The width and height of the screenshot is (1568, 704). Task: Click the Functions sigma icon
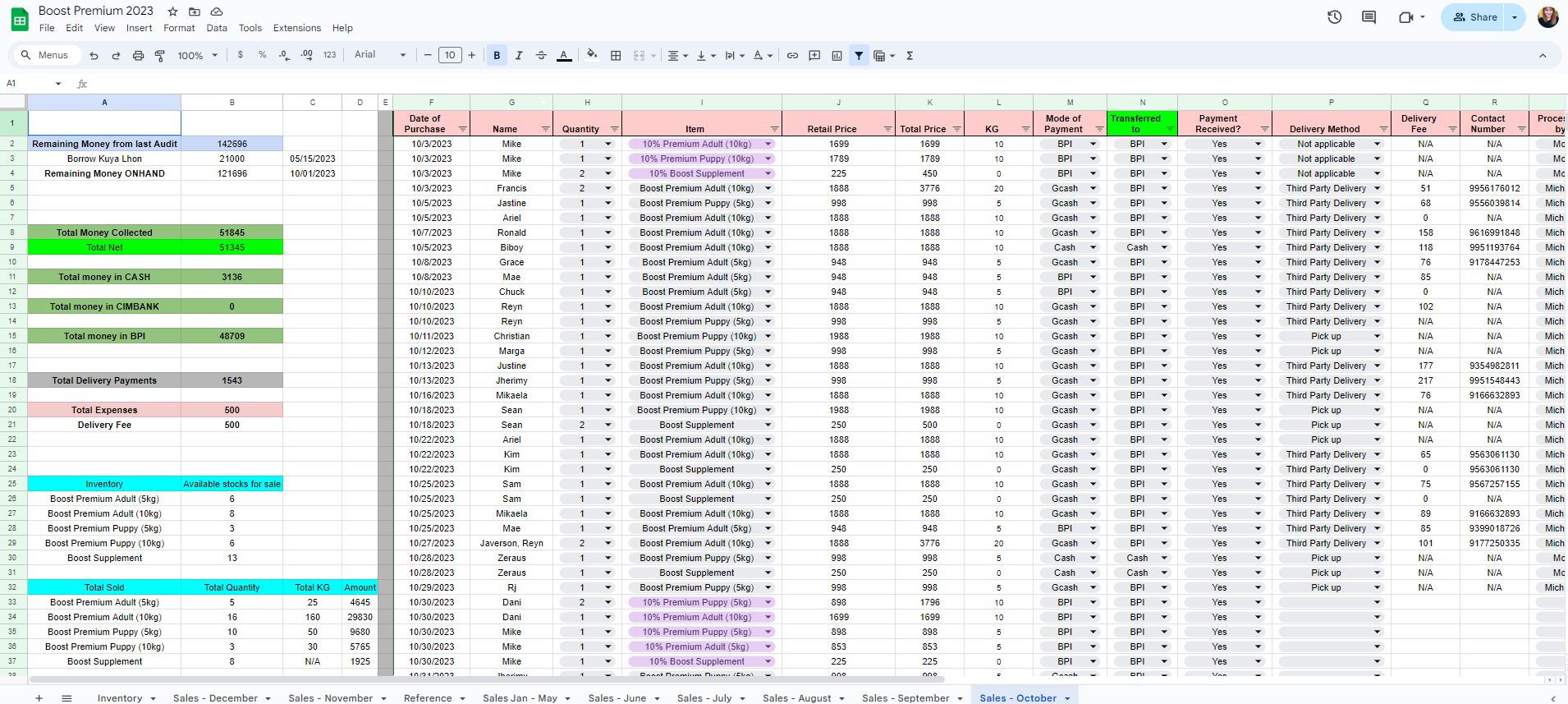910,56
